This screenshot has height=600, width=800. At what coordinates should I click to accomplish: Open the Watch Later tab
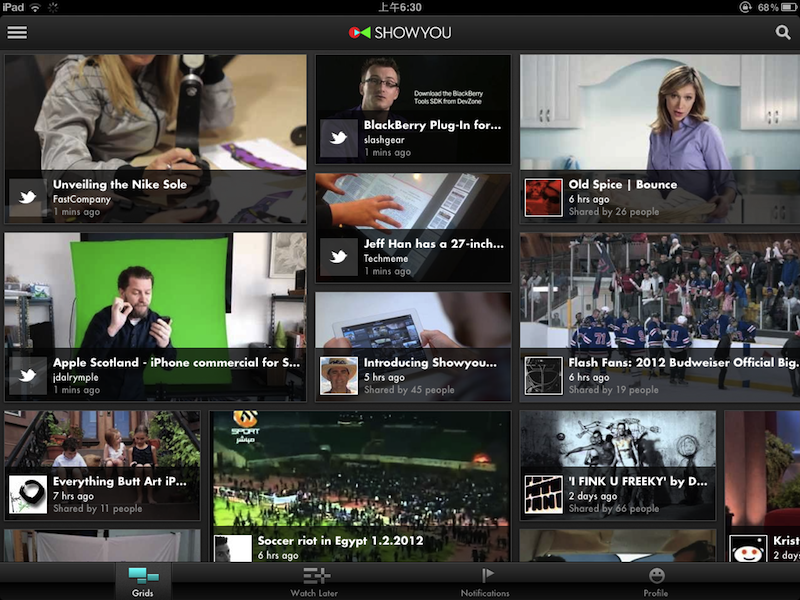pyautogui.click(x=314, y=582)
